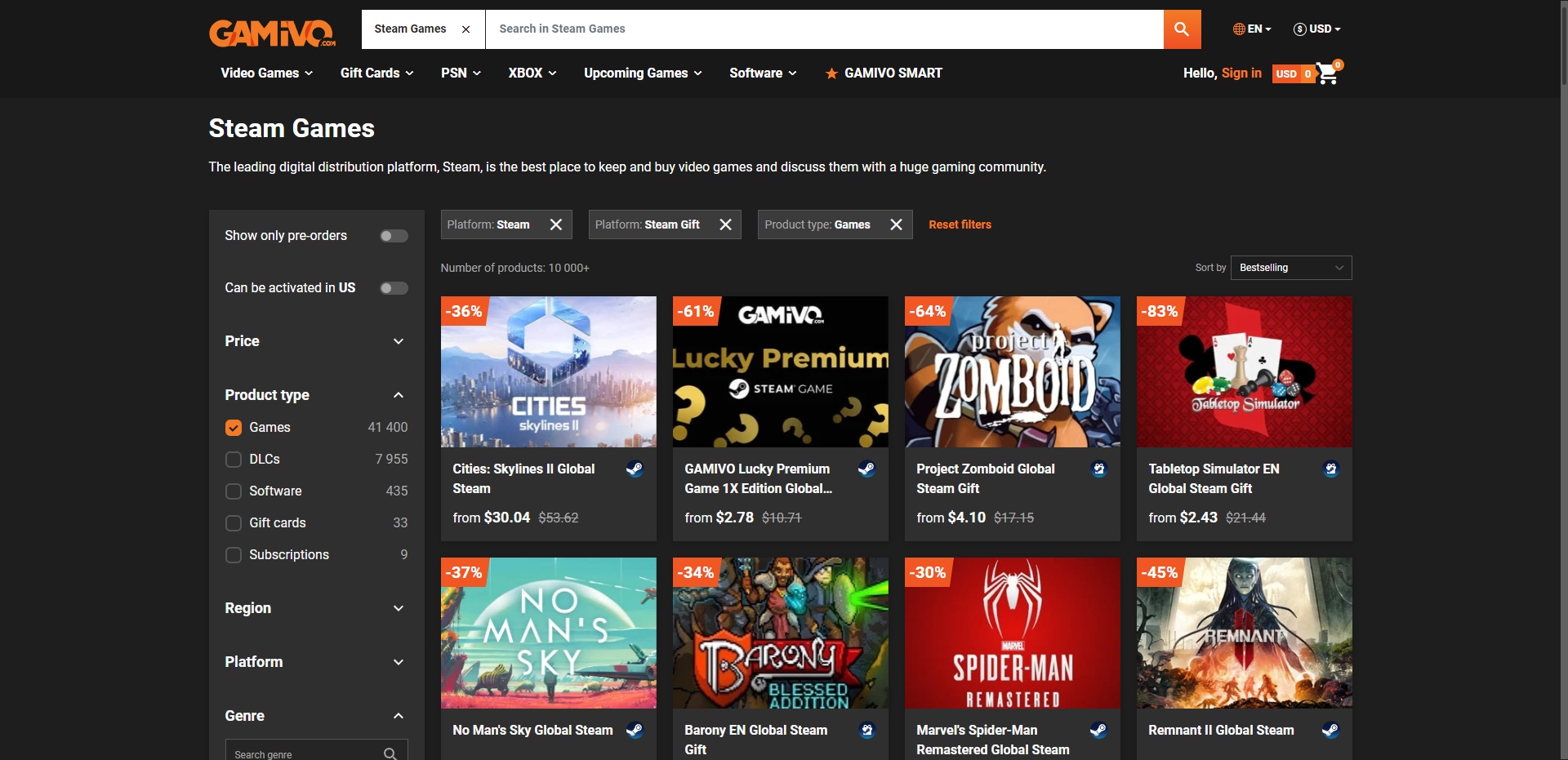Click the orange search magnifier button
The width and height of the screenshot is (1568, 760).
(x=1182, y=29)
